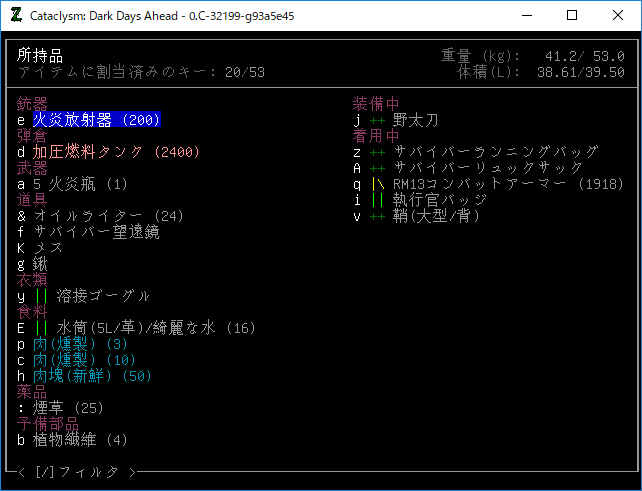
Task: Maximize the Cataclysm game window
Action: [x=572, y=15]
